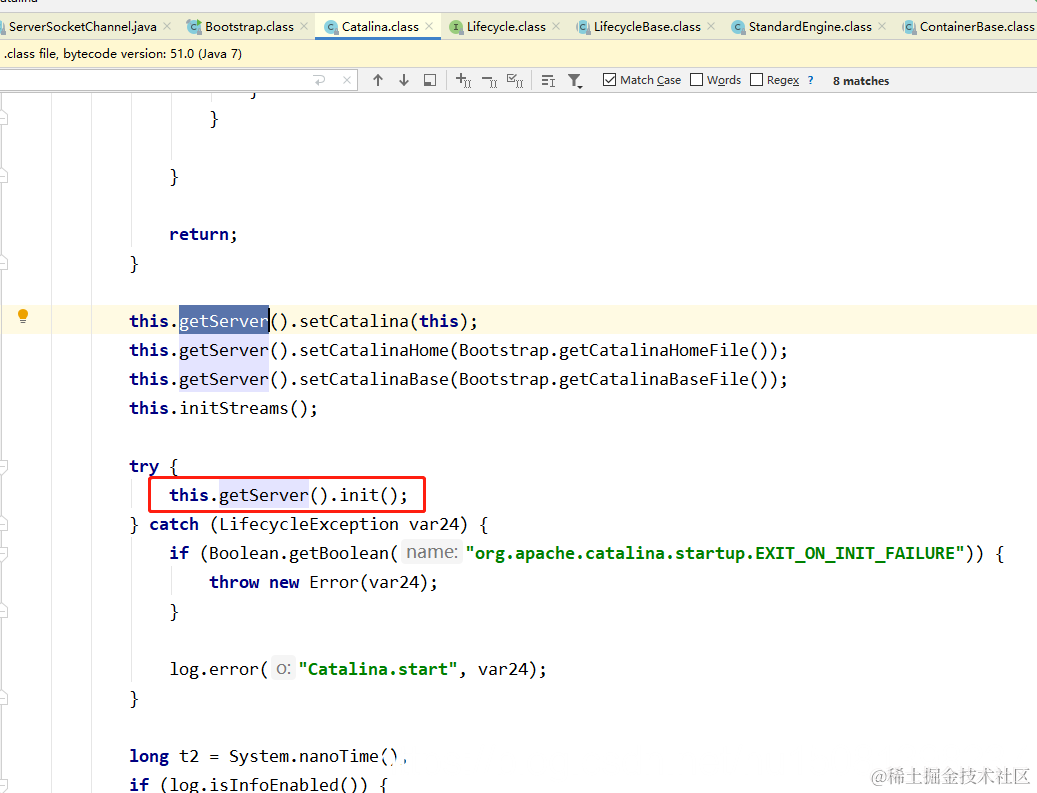Click setCatalinaBase method call
The image size is (1037, 793).
374,379
